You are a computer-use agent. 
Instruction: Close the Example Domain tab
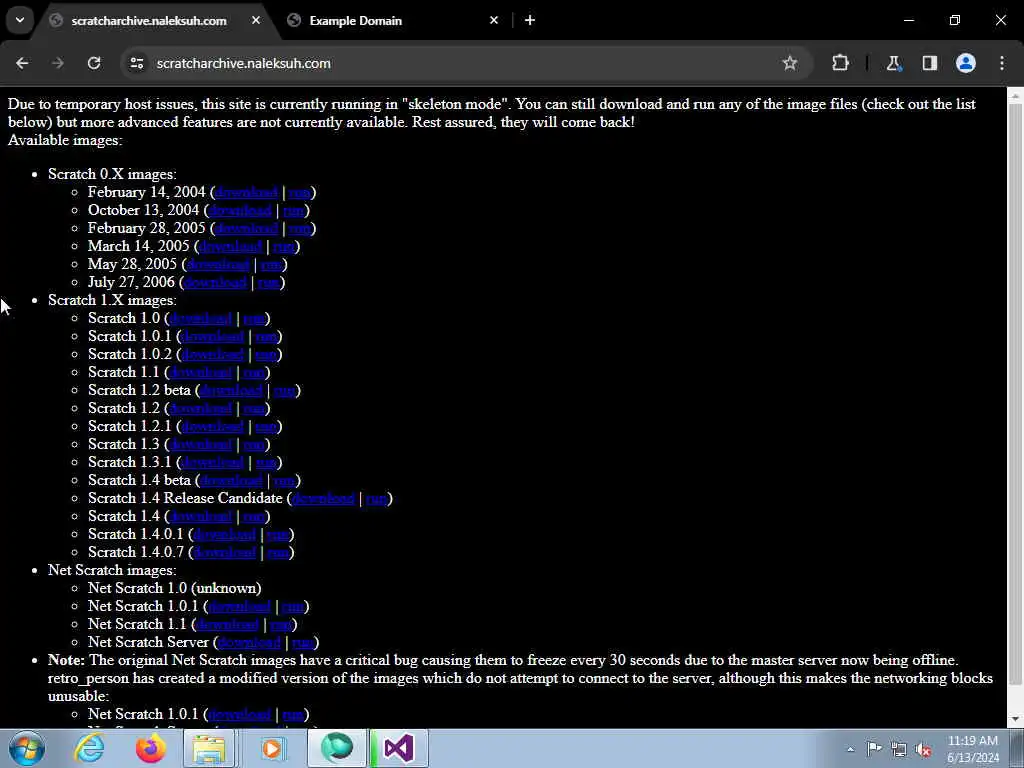[494, 20]
